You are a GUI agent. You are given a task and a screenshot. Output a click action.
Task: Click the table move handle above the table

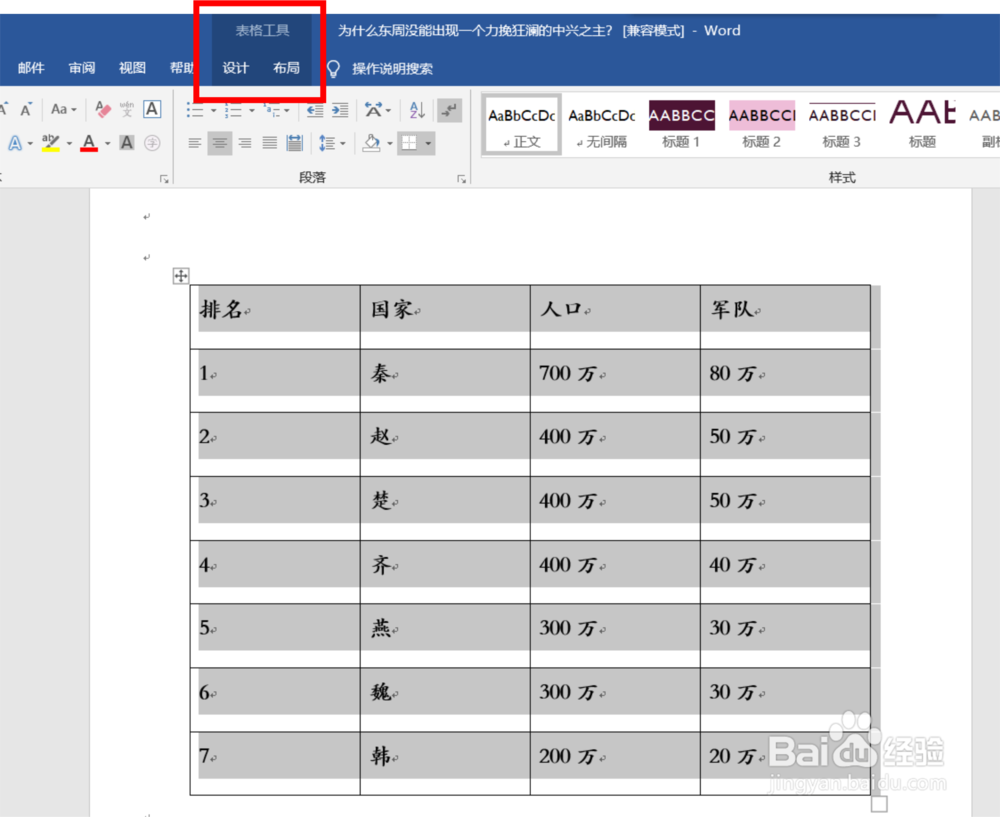tap(180, 275)
